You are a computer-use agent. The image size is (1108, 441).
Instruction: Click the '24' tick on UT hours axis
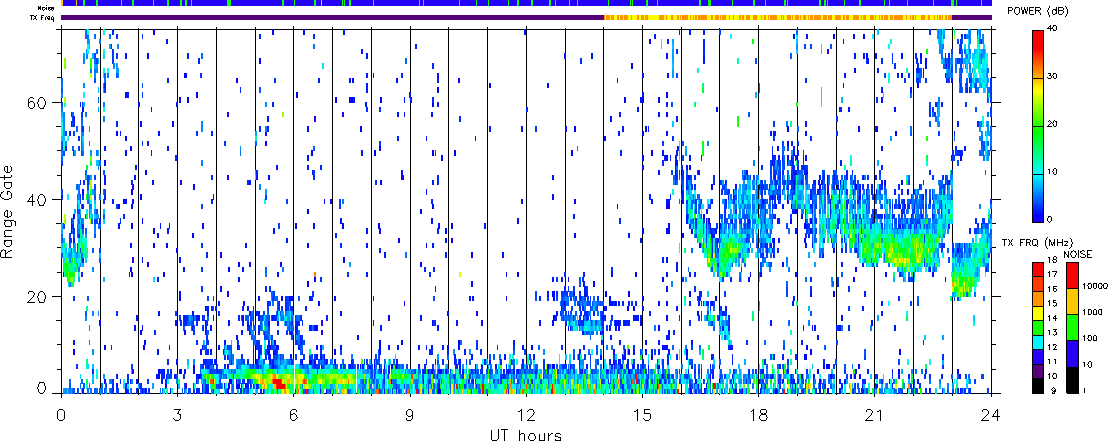point(991,415)
